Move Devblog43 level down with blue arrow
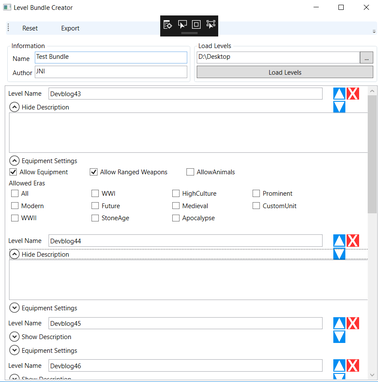Viewport: 378px width, 382px height. [x=339, y=107]
